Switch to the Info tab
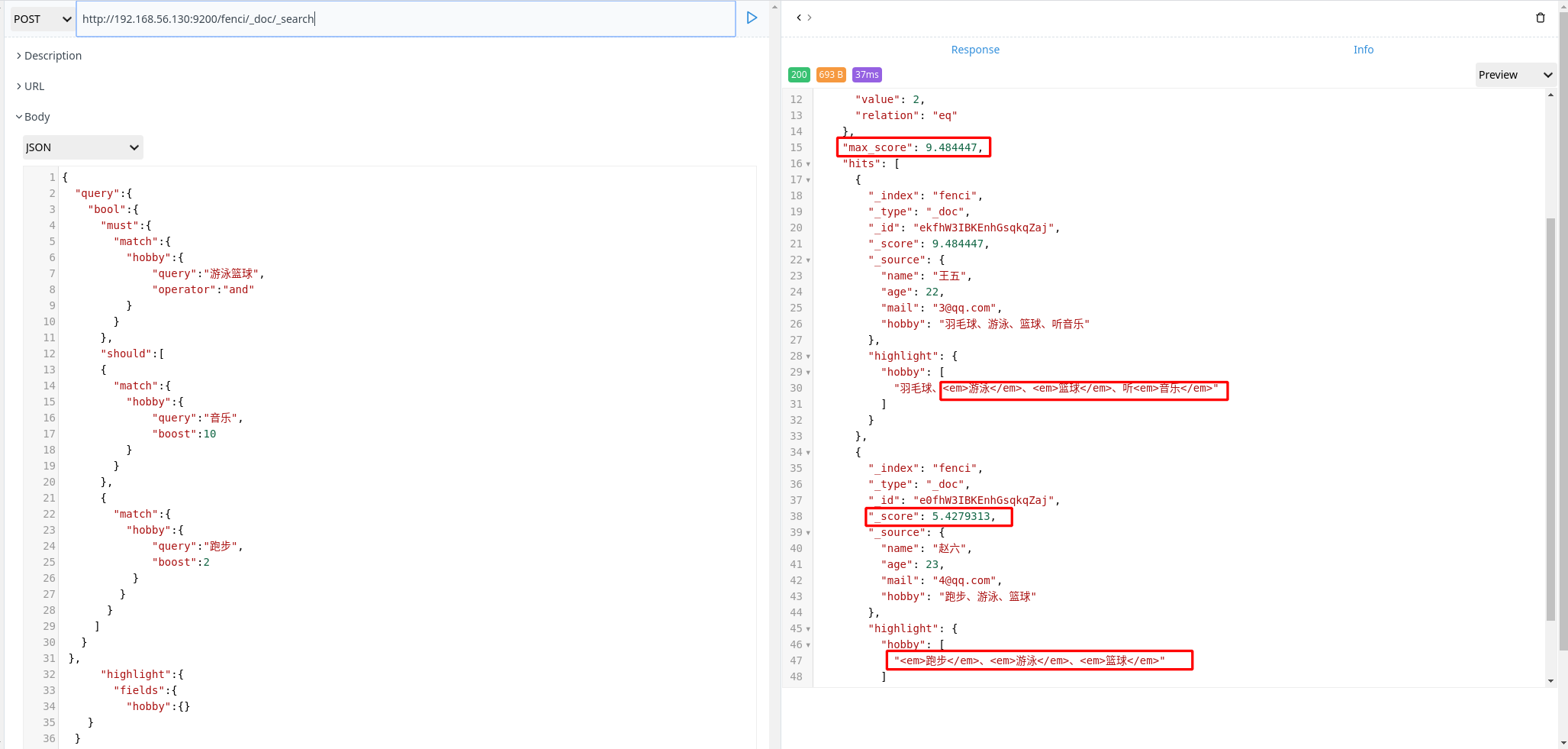The height and width of the screenshot is (749, 1568). (1364, 49)
